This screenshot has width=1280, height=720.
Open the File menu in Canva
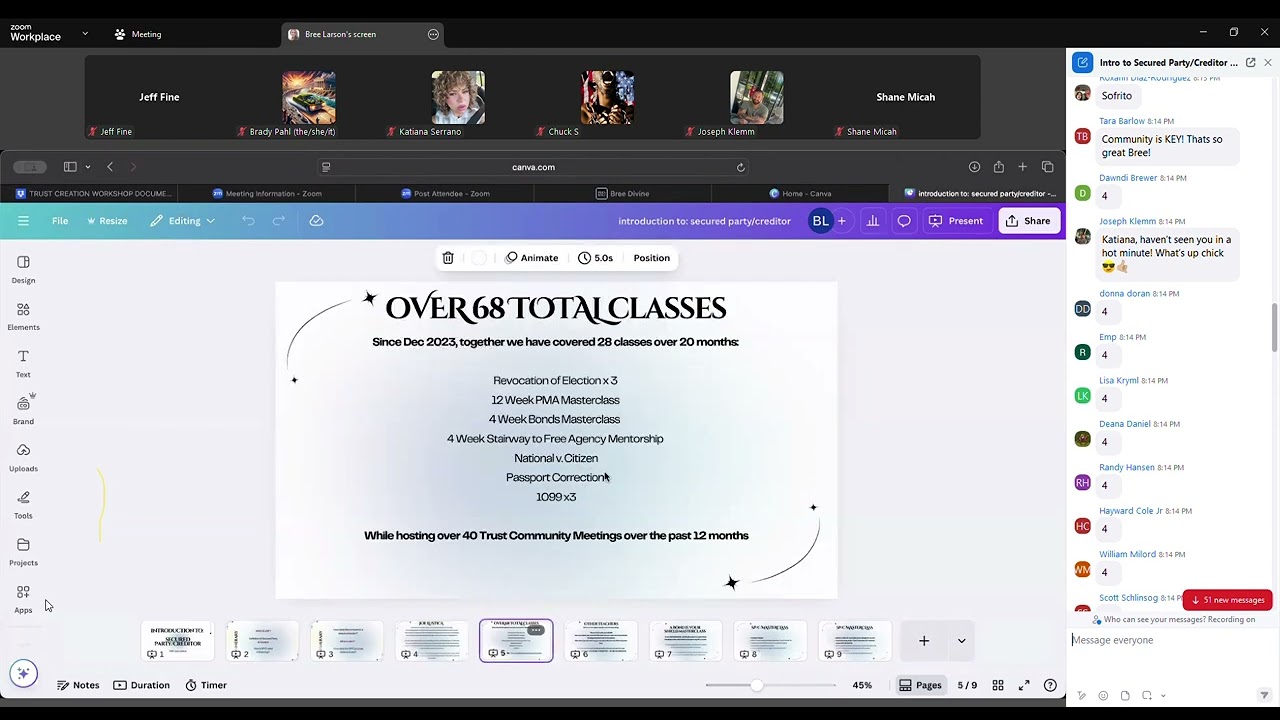point(60,221)
